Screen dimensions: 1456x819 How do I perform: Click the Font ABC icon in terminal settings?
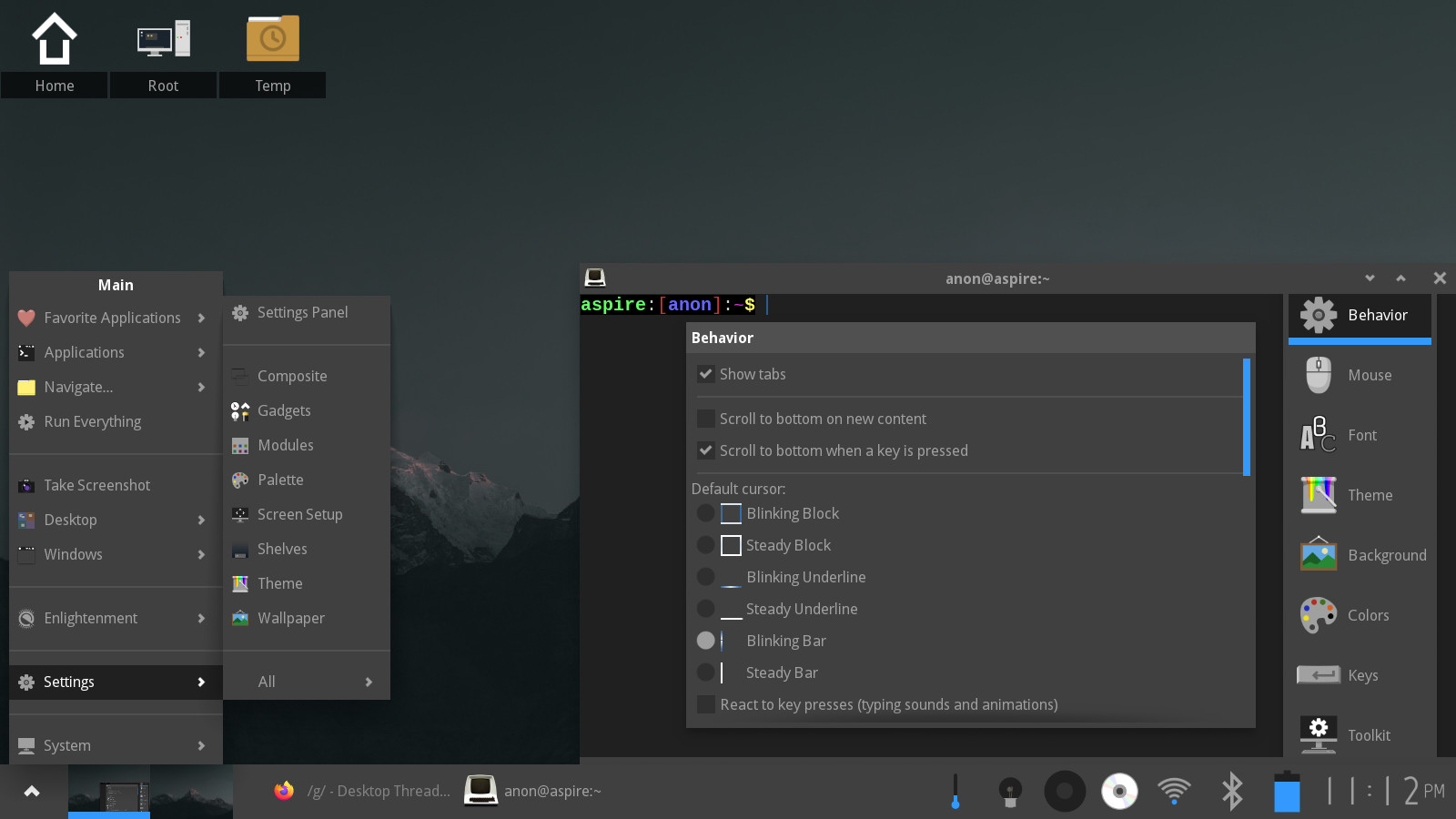1319,435
